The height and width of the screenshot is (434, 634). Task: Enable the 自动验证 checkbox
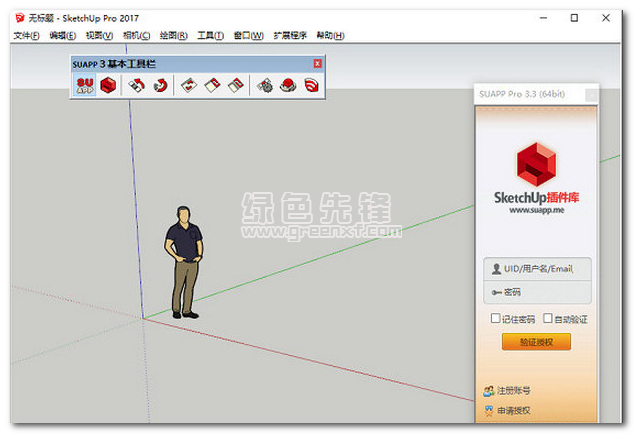547,318
